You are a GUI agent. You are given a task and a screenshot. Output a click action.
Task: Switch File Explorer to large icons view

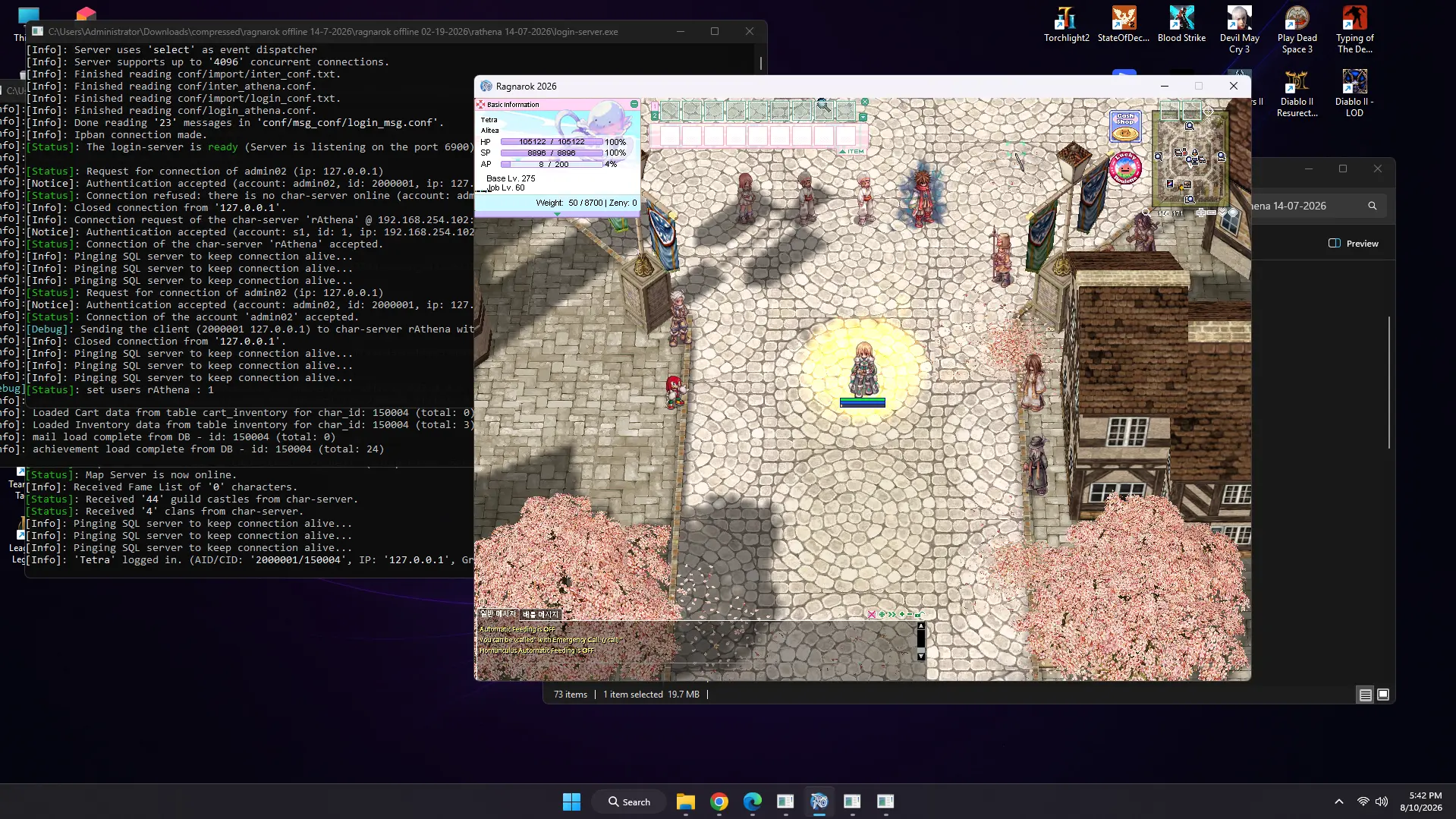1383,695
